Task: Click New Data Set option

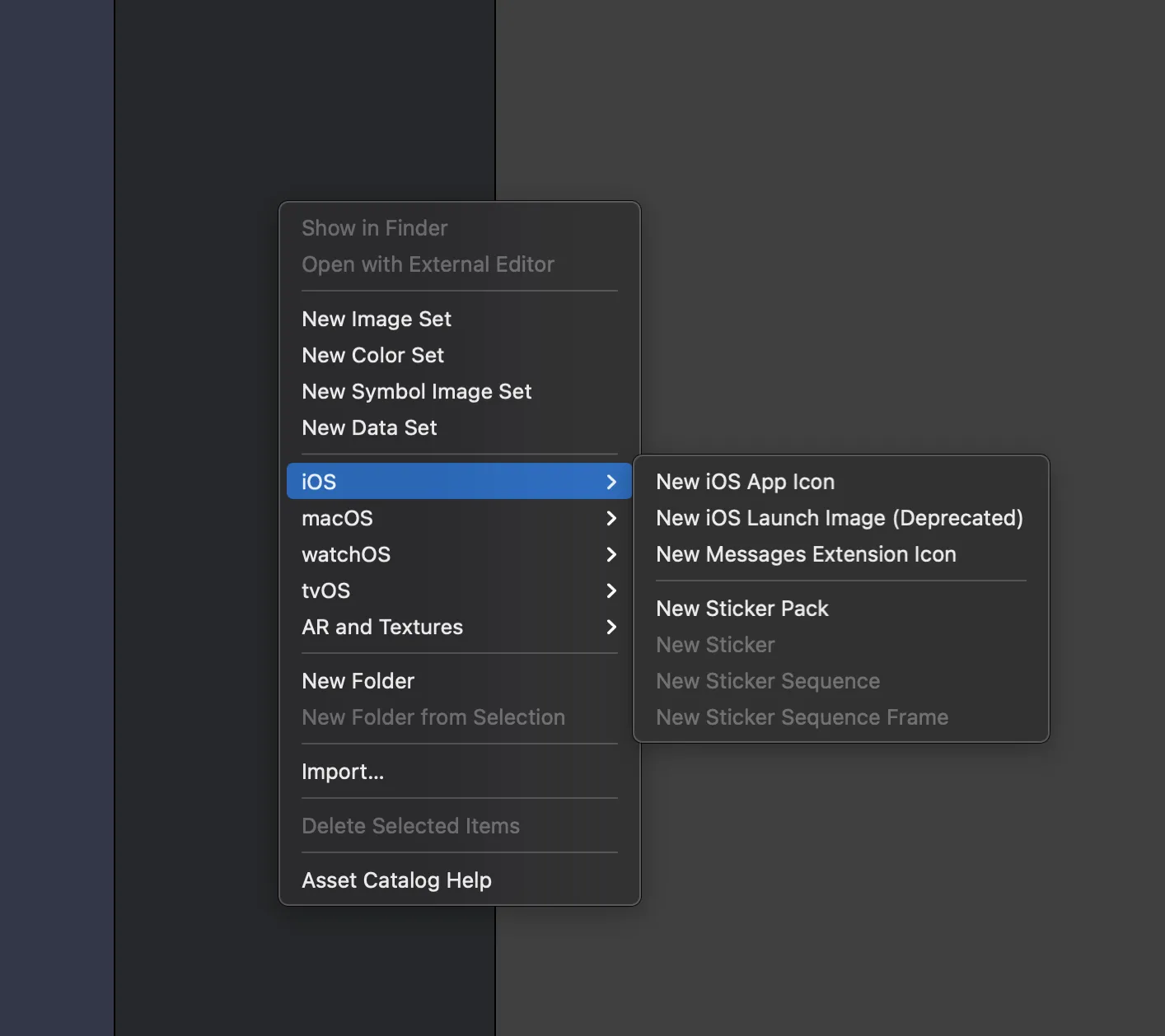Action: click(x=460, y=427)
